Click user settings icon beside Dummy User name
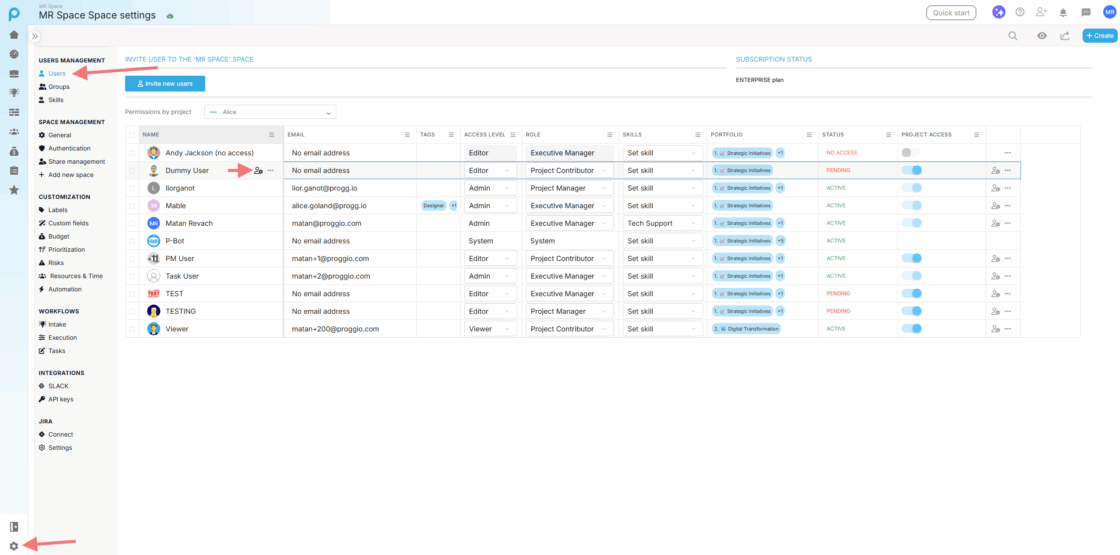1120x555 pixels. pyautogui.click(x=258, y=171)
